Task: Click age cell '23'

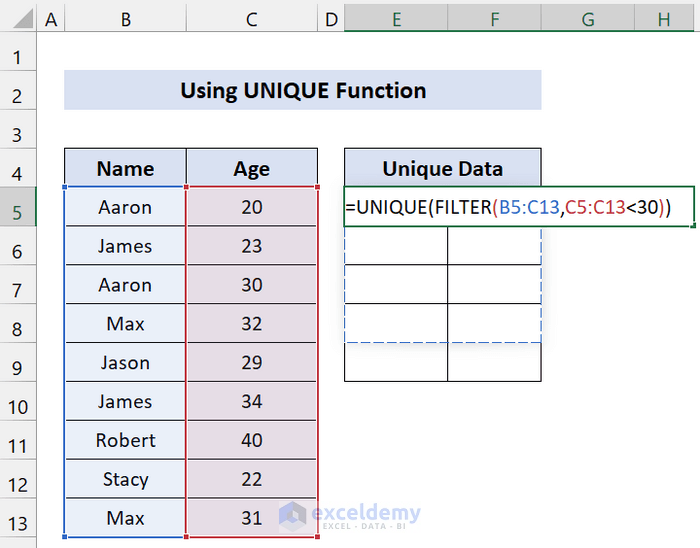Action: click(252, 246)
